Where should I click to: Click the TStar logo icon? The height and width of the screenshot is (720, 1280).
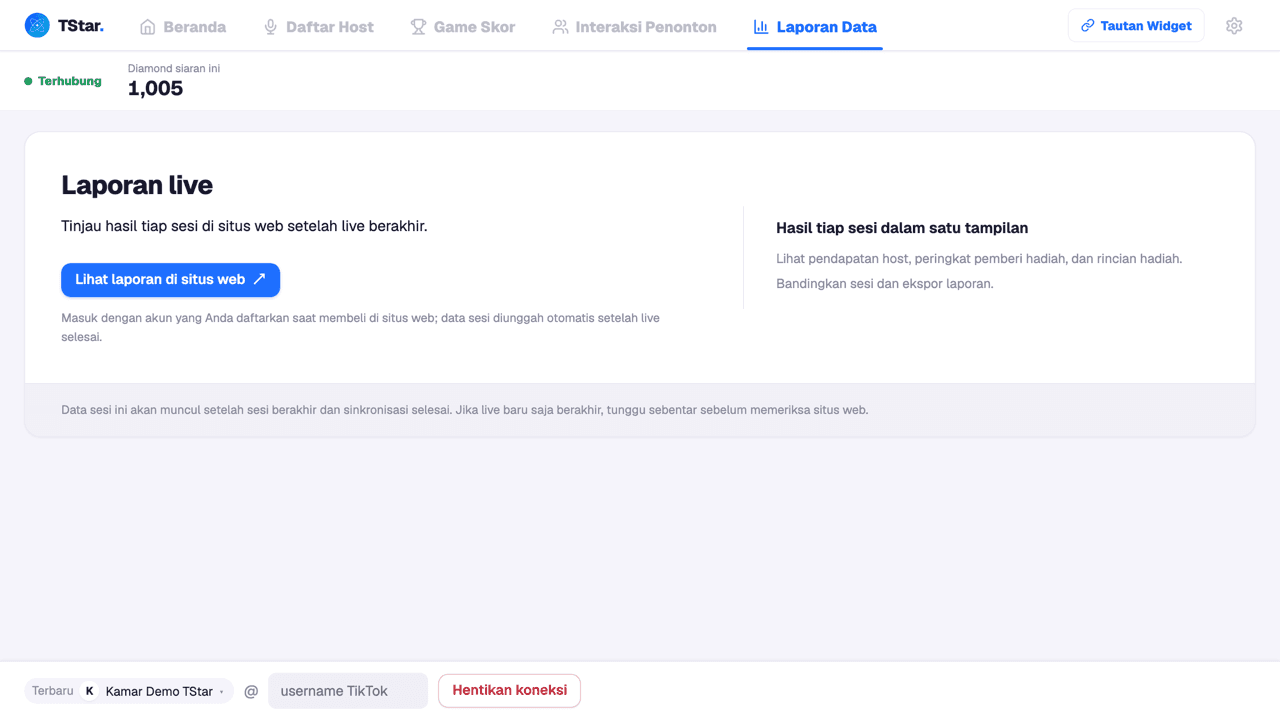point(37,26)
